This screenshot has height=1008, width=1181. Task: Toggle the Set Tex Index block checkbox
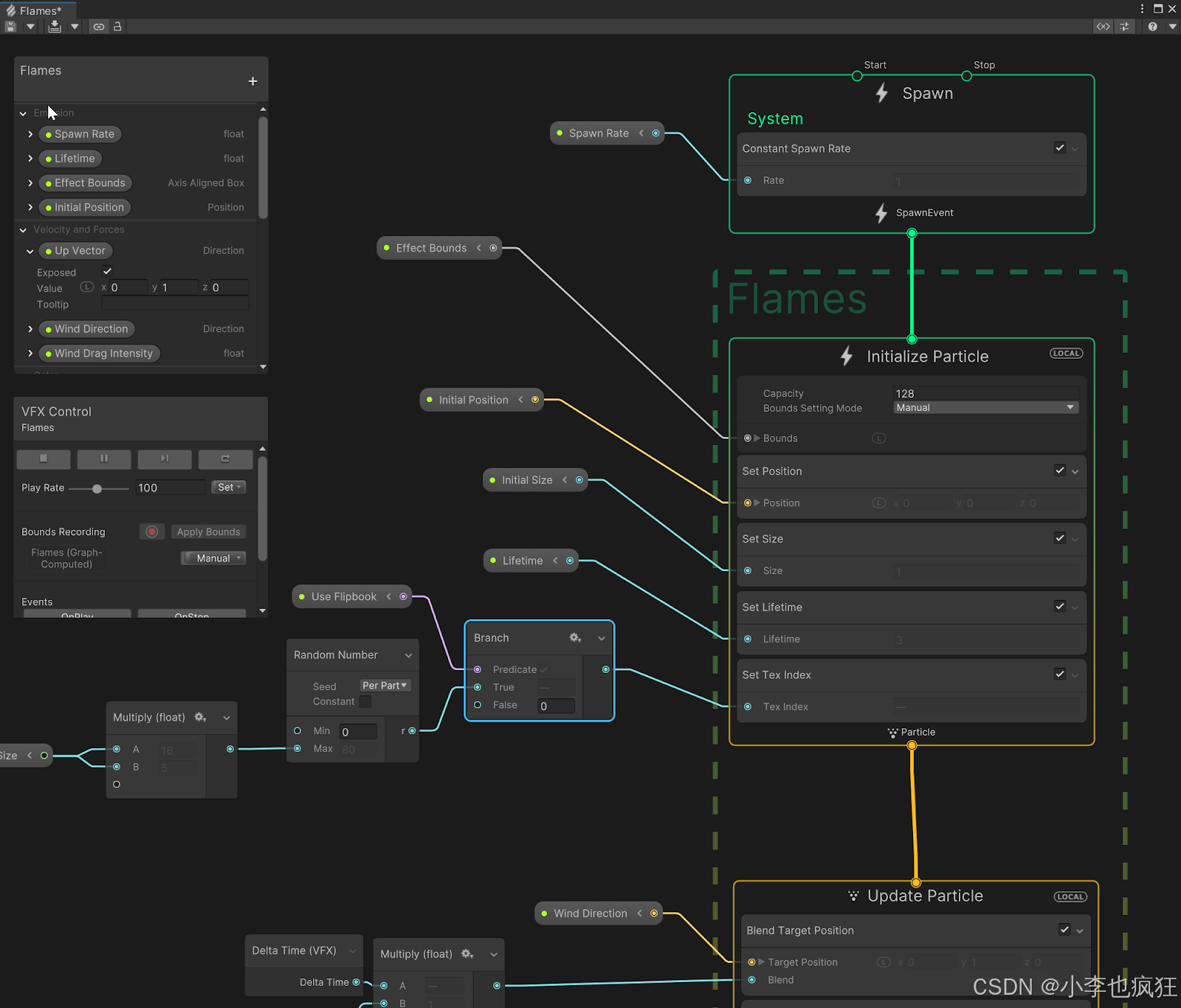point(1060,674)
